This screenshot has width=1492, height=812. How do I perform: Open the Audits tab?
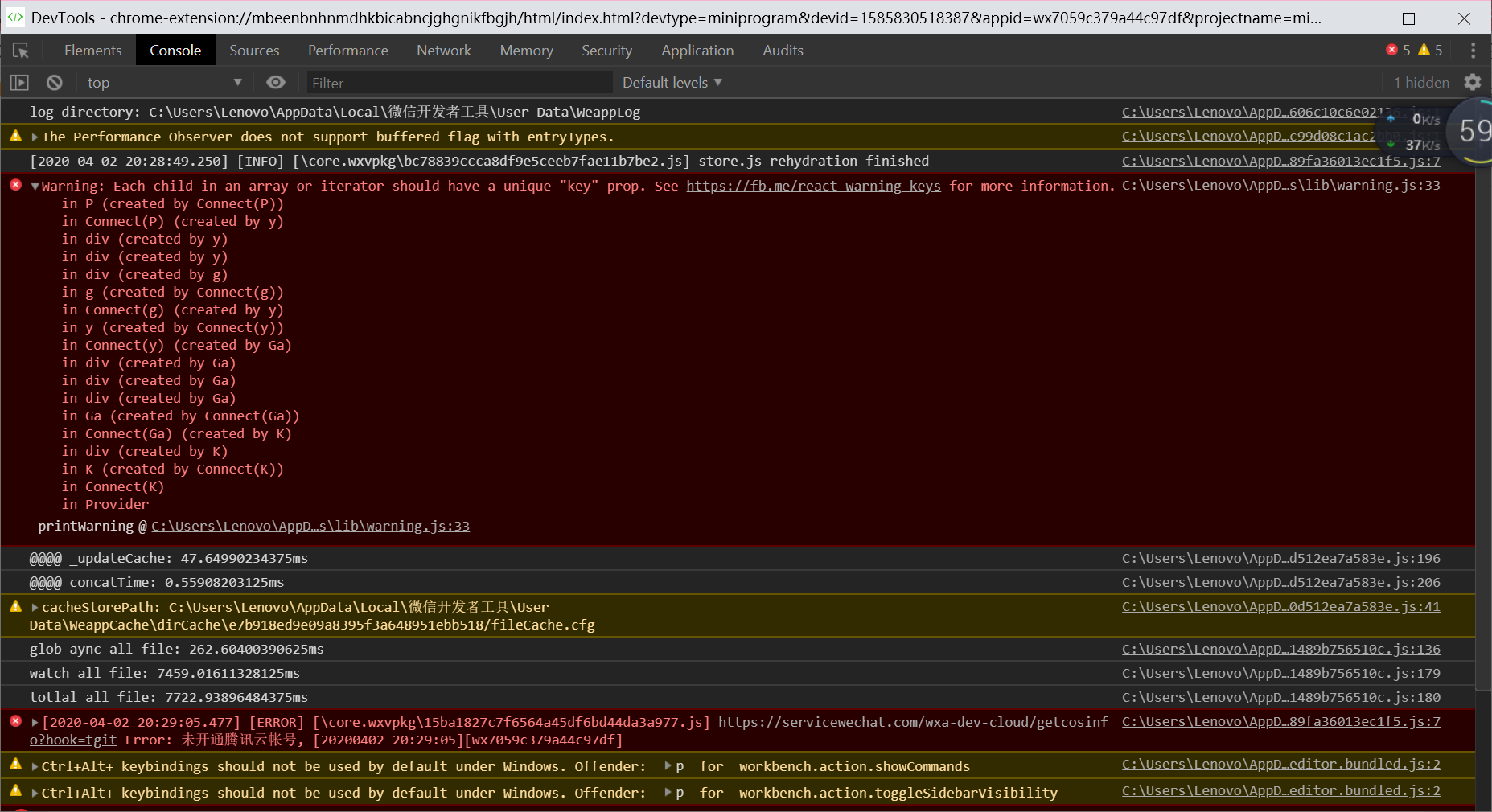click(783, 51)
